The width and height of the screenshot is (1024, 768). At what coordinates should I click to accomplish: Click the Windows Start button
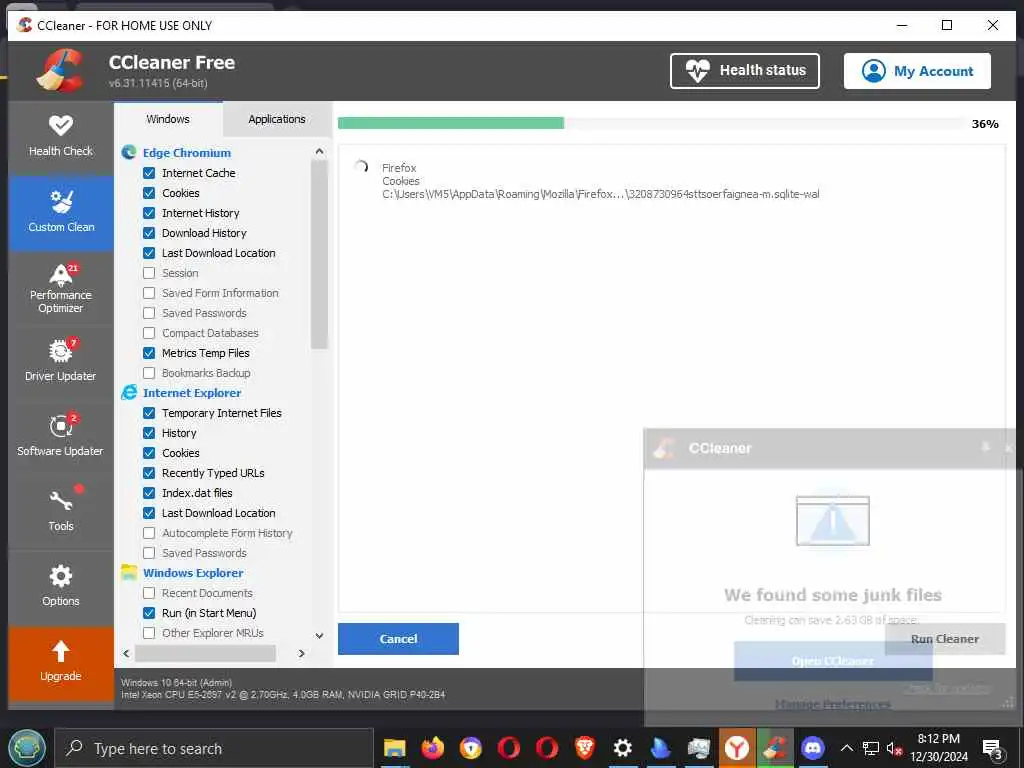pos(27,748)
